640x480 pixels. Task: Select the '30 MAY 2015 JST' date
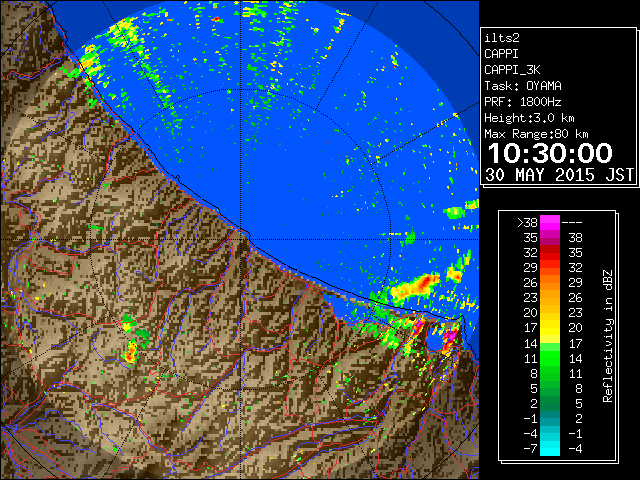point(560,175)
